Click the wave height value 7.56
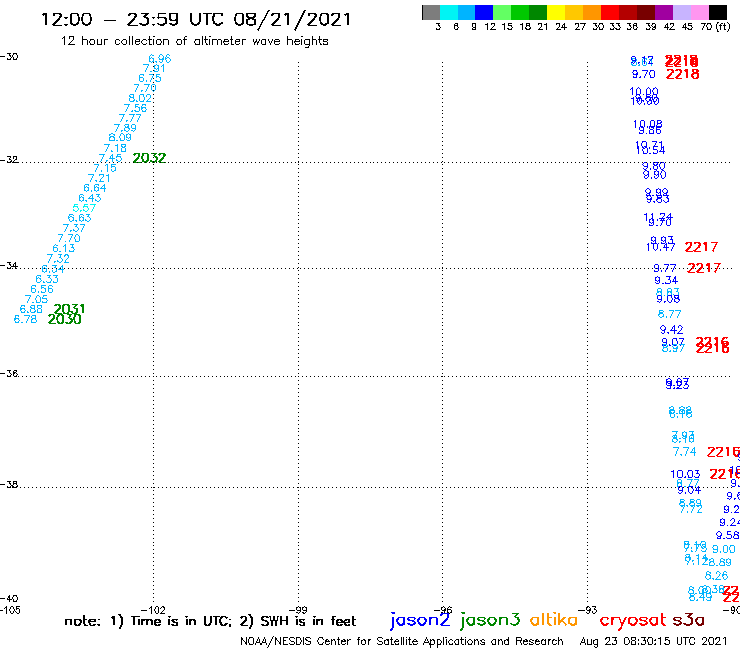This screenshot has width=740, height=650. click(x=135, y=108)
